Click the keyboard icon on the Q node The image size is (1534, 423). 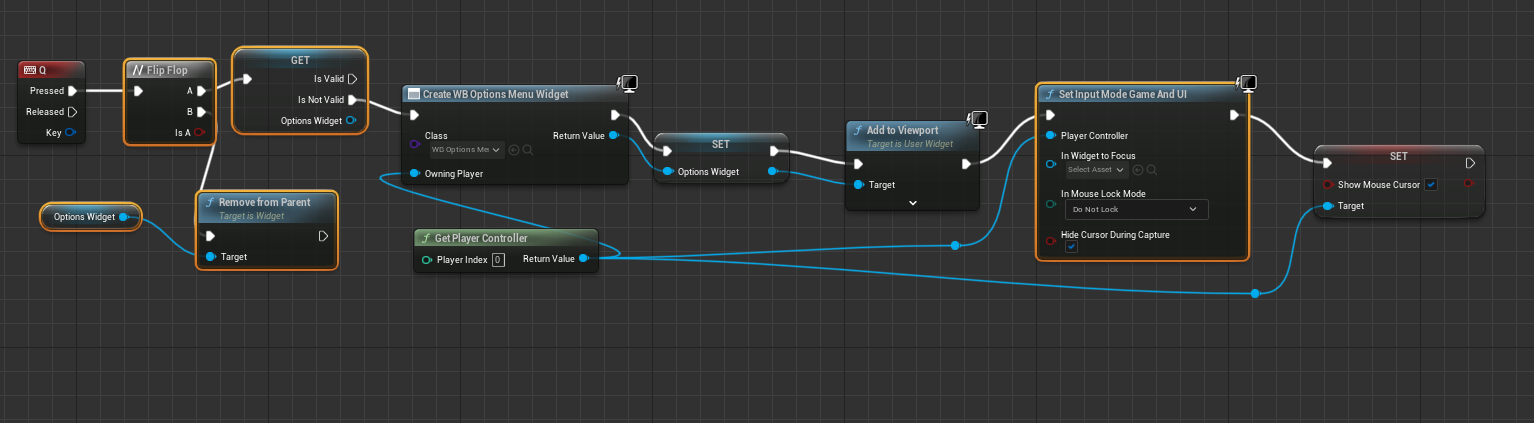(x=30, y=70)
